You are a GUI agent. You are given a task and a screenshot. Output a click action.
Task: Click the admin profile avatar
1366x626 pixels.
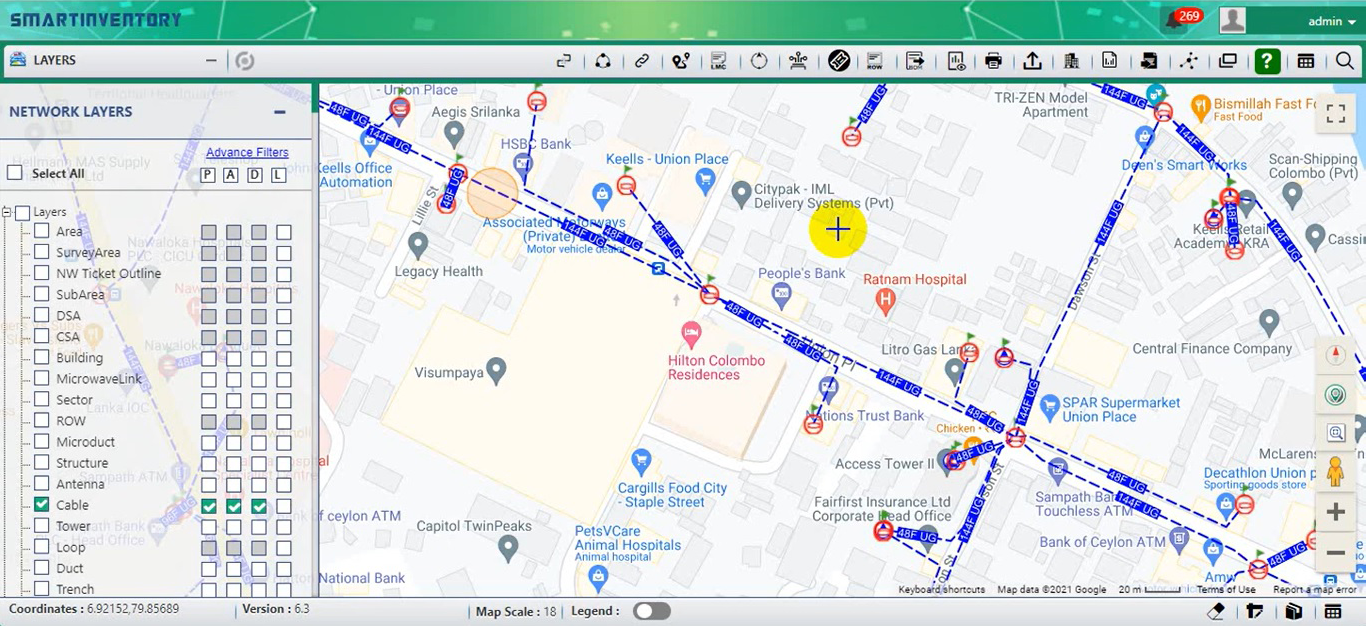[1233, 20]
